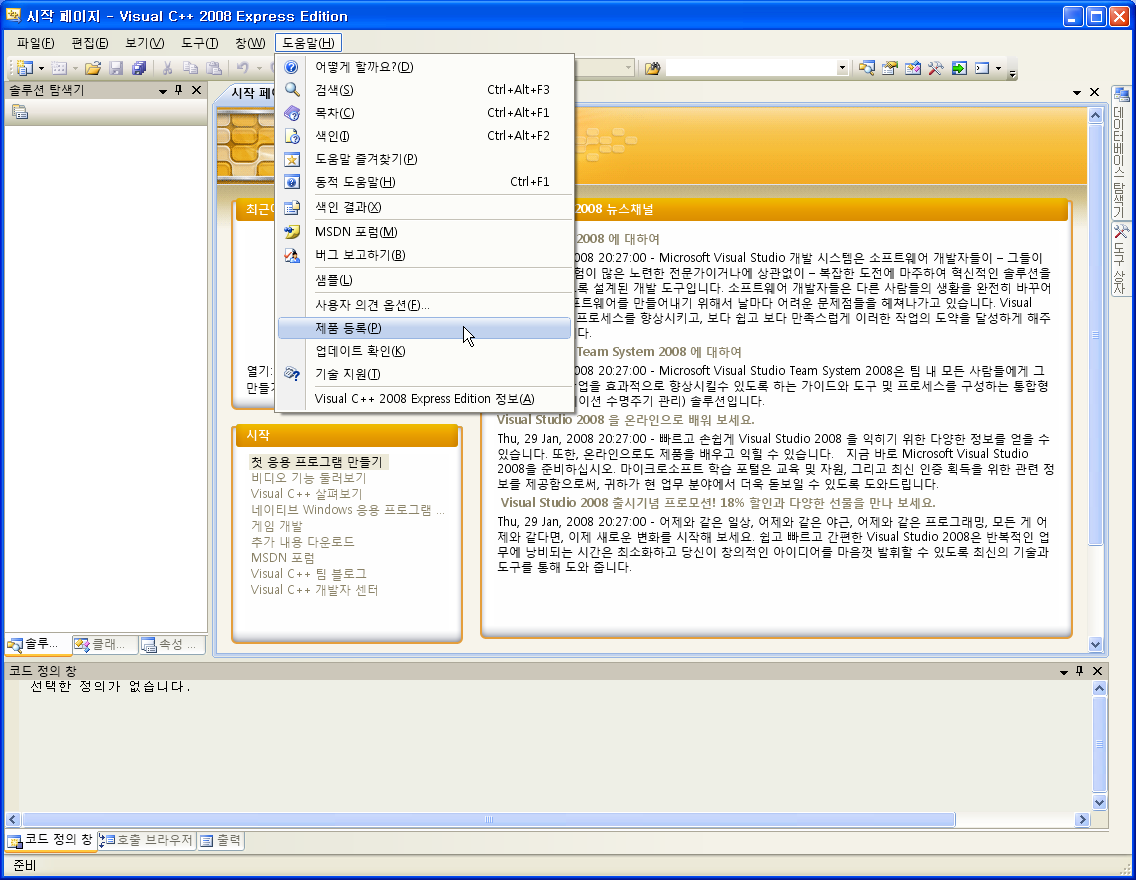Open the Tools (도구) menu
The image size is (1136, 880).
[199, 43]
